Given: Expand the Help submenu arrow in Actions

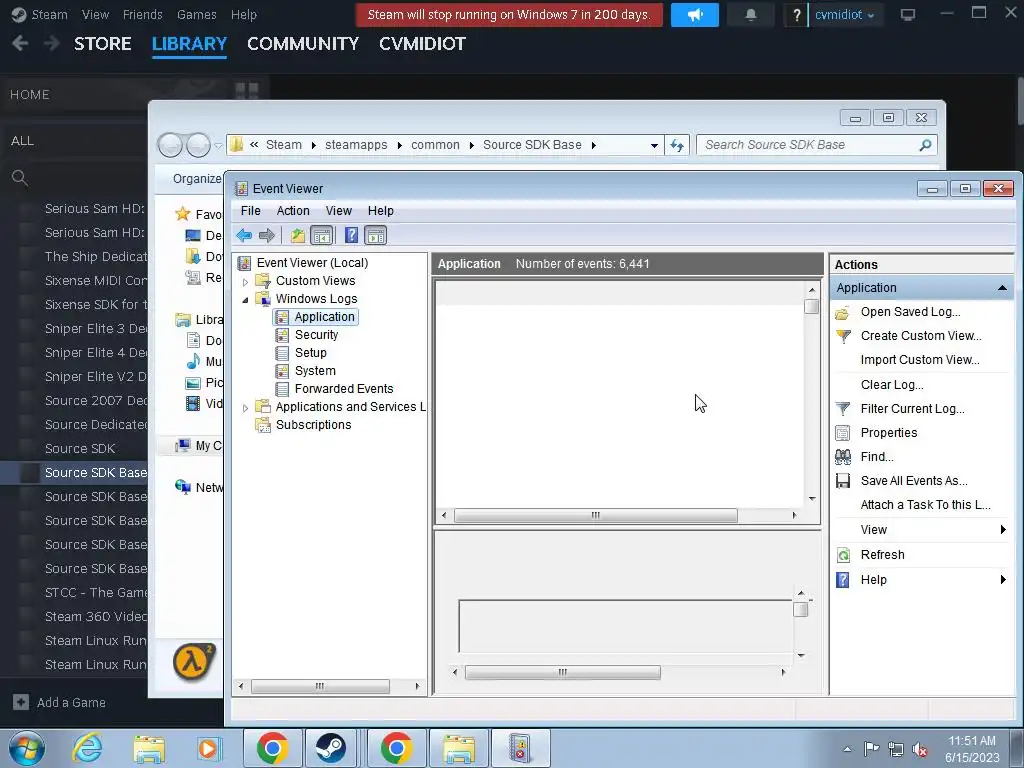Looking at the screenshot, I should pos(1003,579).
